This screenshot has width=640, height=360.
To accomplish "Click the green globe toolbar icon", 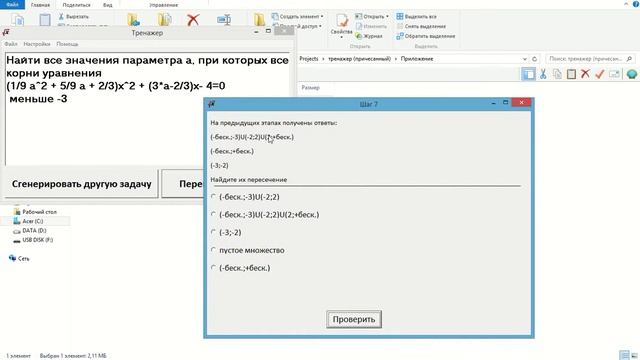I will click(632, 74).
